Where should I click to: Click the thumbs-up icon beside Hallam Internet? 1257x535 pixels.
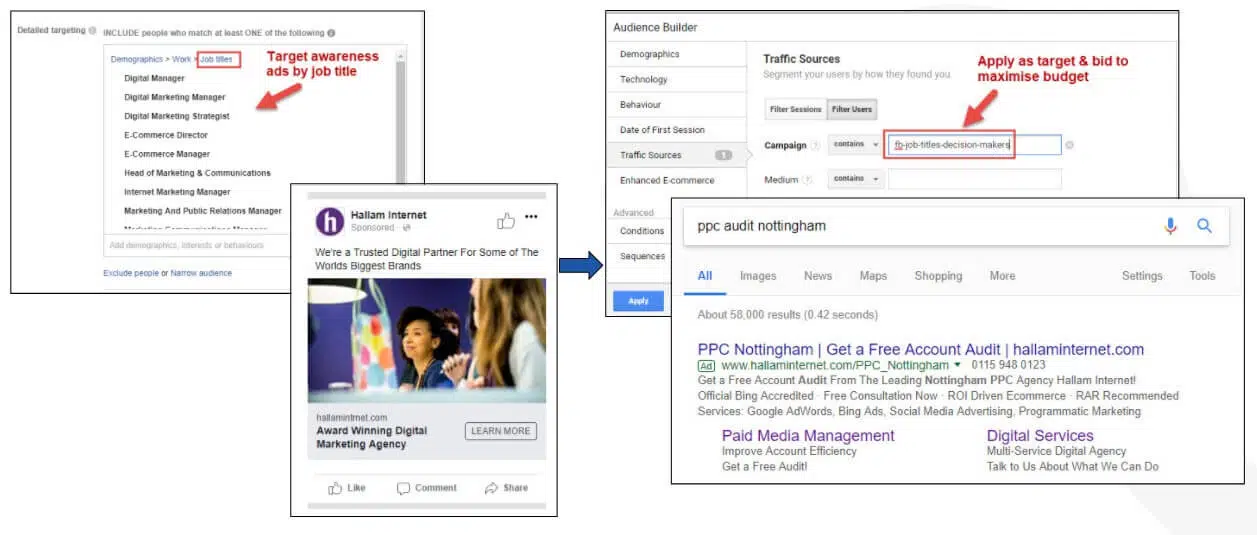point(506,220)
